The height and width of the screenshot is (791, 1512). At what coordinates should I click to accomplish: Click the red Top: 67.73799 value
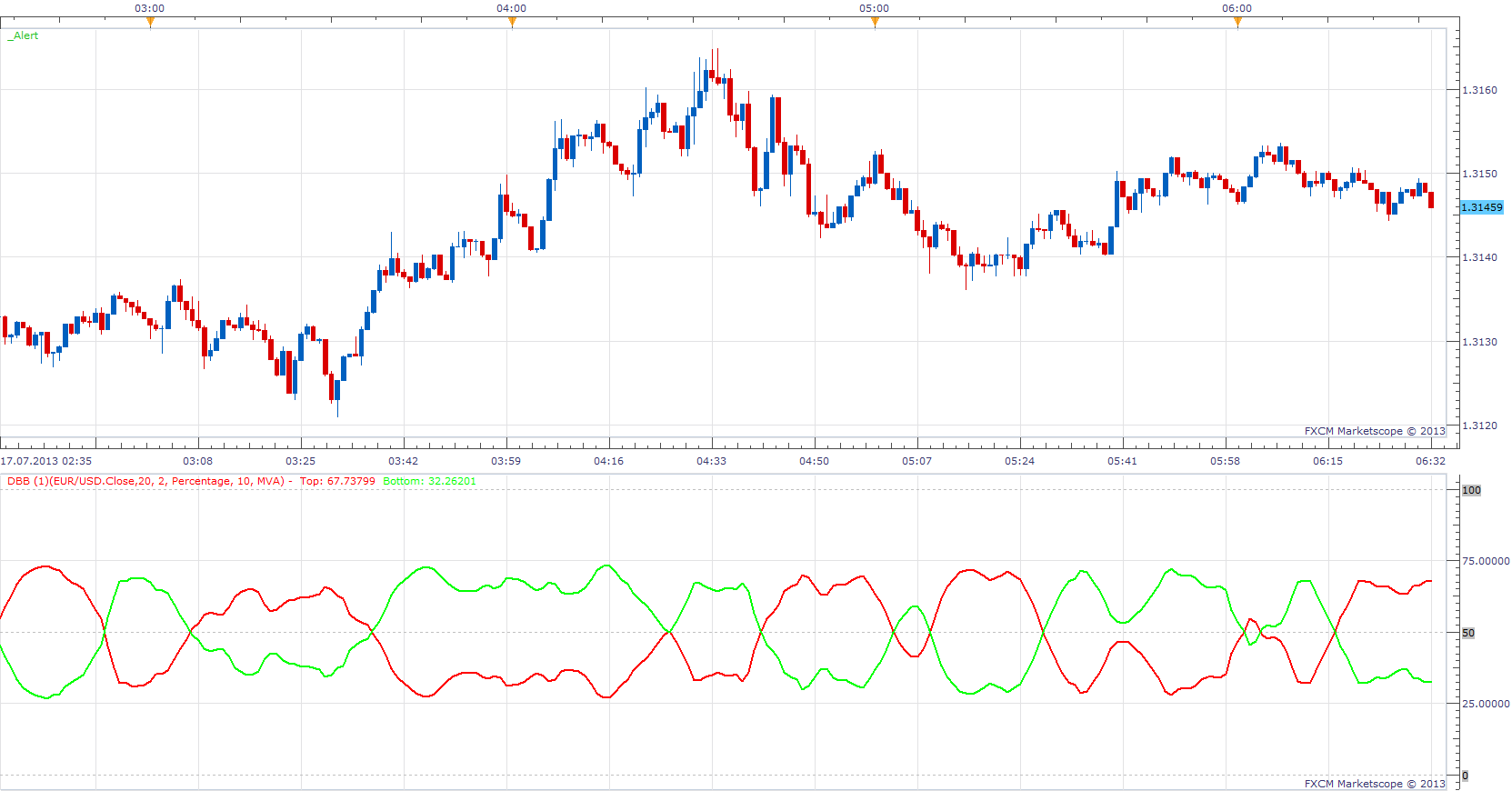[x=337, y=481]
